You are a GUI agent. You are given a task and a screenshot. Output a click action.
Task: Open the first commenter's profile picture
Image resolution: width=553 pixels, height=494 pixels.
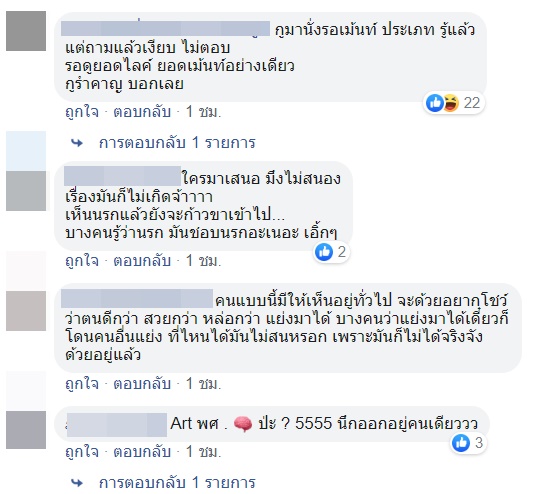tap(26, 31)
